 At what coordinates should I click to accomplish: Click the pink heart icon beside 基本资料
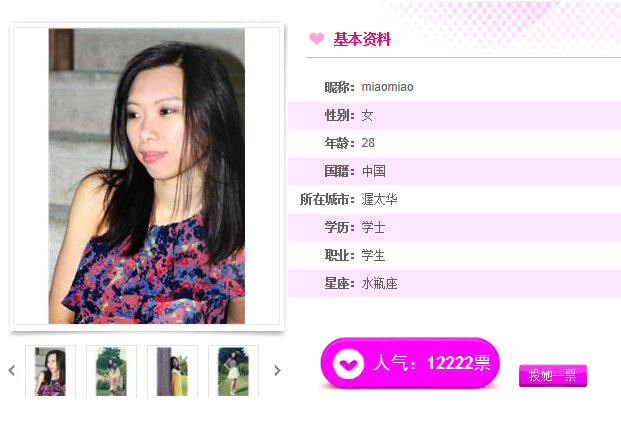[x=316, y=38]
